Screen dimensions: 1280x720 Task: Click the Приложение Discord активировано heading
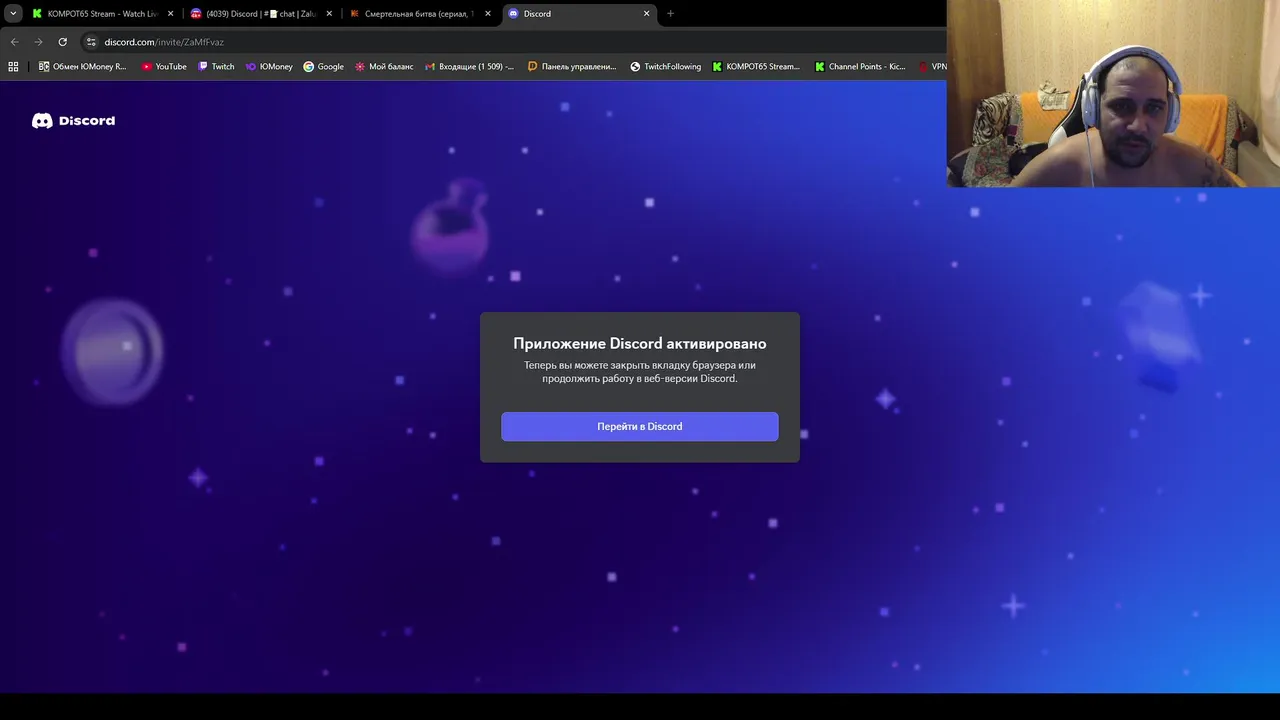click(640, 343)
